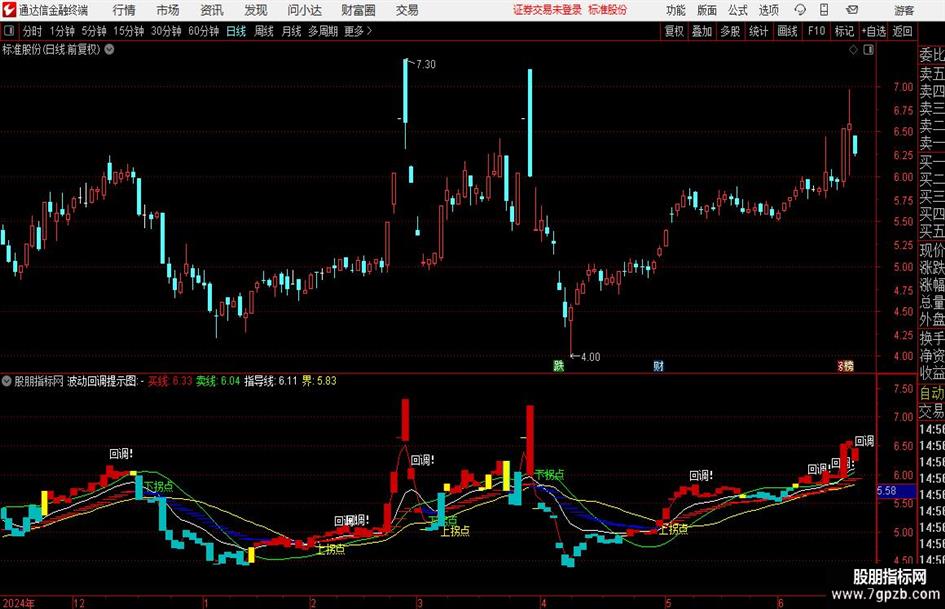Open the 资讯 menu
The width and height of the screenshot is (945, 609).
point(212,10)
